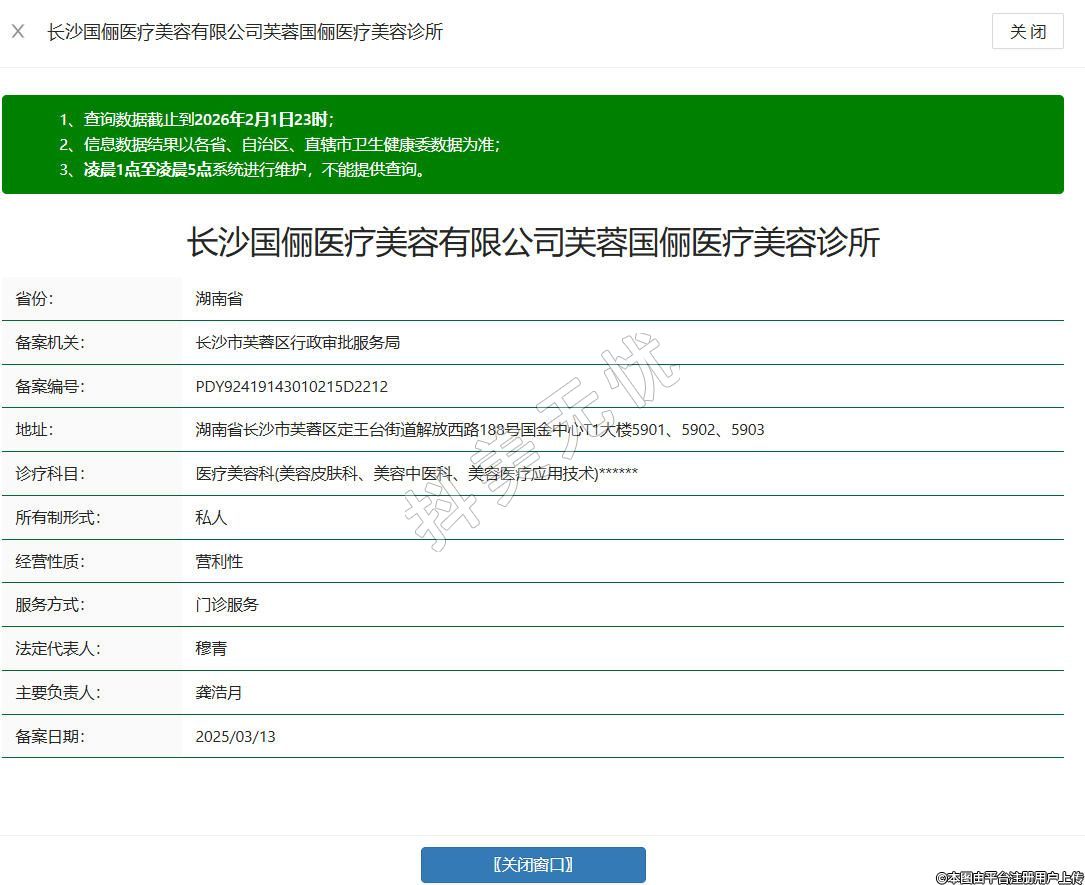Click the 营利性 business nature value
Screen dimensions: 1085x885
(219, 561)
